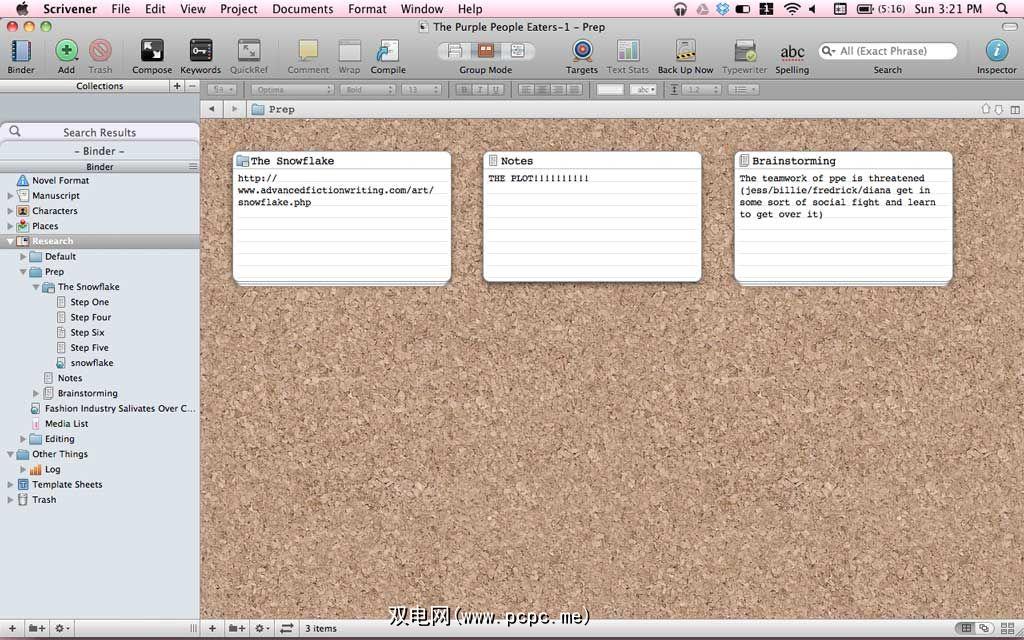Switch to corkboard view in Group Mode

[x=486, y=51]
